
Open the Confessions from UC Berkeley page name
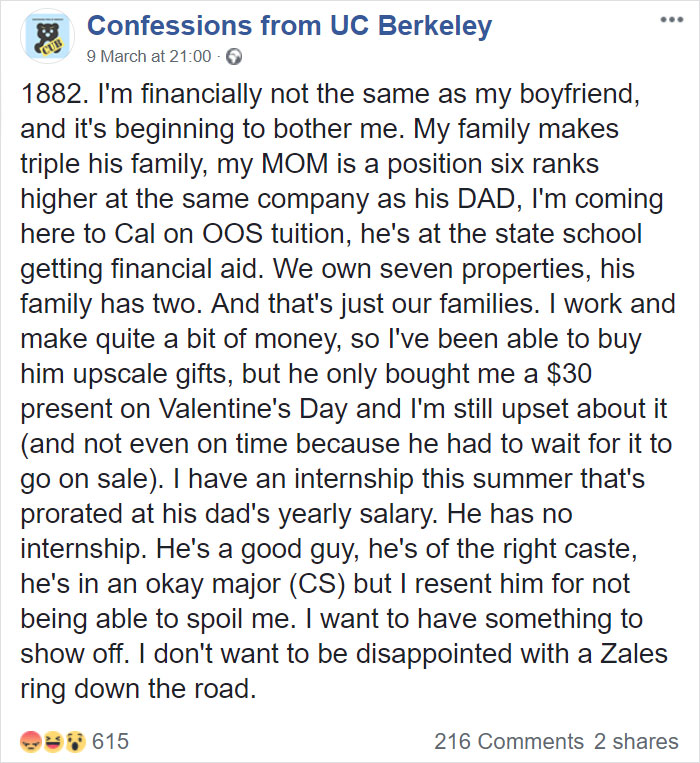pyautogui.click(x=289, y=25)
